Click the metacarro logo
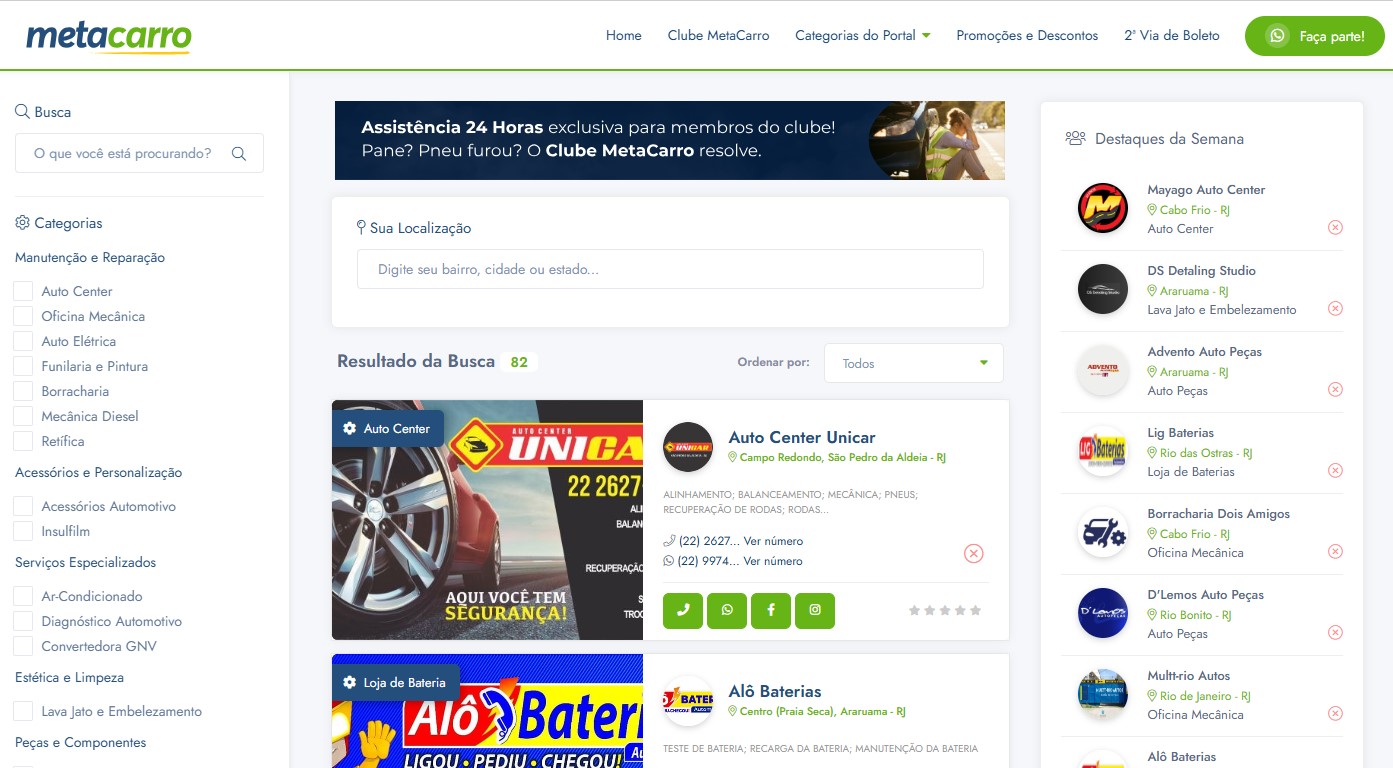Image resolution: width=1393 pixels, height=768 pixels. click(x=108, y=36)
